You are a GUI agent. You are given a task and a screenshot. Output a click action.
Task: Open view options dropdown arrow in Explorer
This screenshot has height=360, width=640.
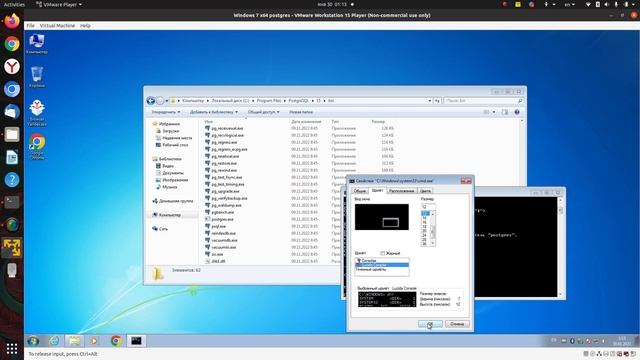point(493,112)
